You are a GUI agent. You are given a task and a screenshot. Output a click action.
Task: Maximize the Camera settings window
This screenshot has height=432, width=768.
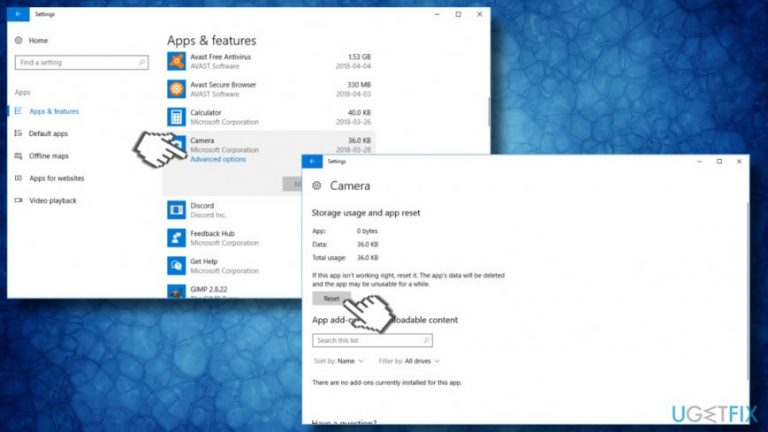click(719, 161)
